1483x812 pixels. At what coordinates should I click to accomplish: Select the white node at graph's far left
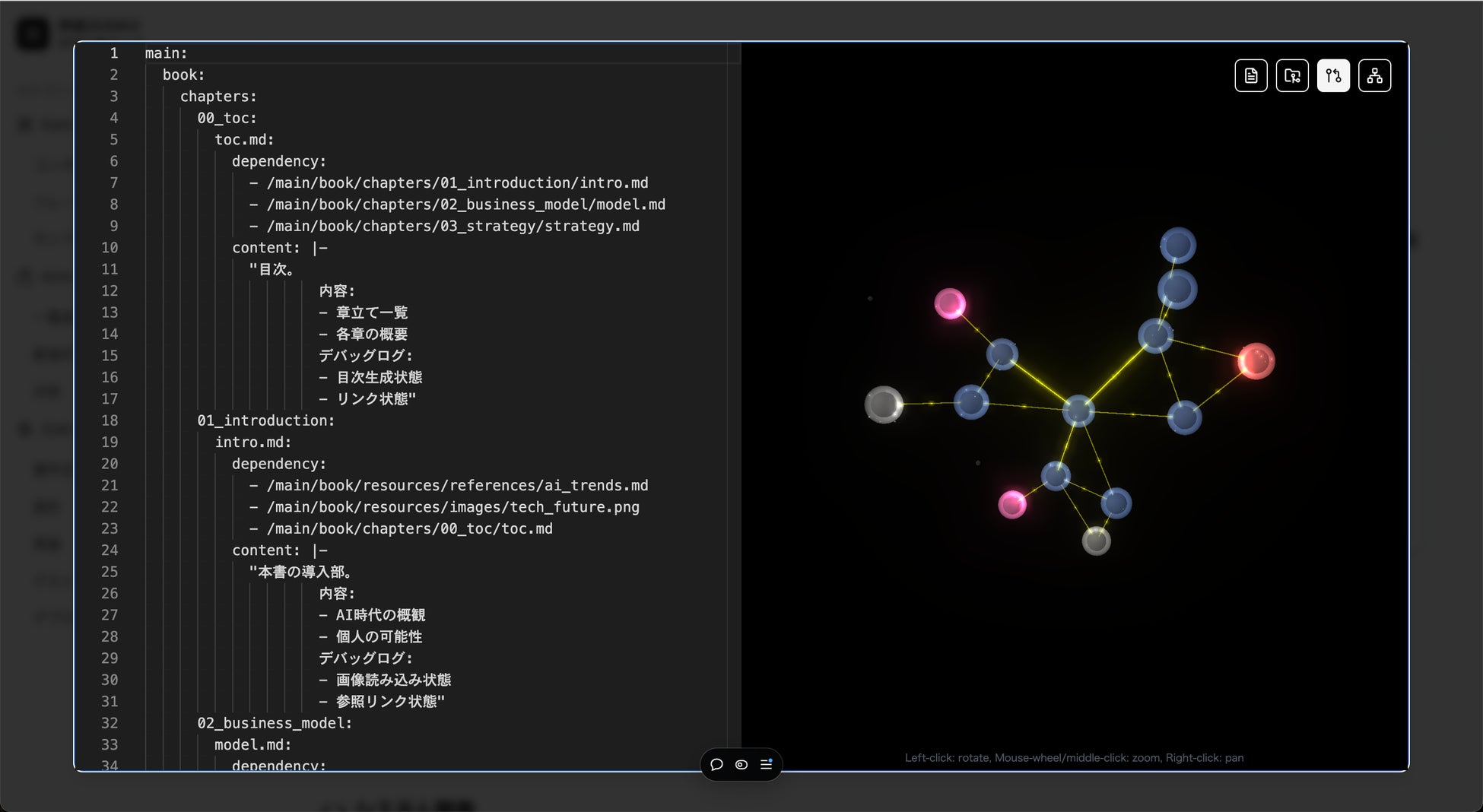click(884, 404)
